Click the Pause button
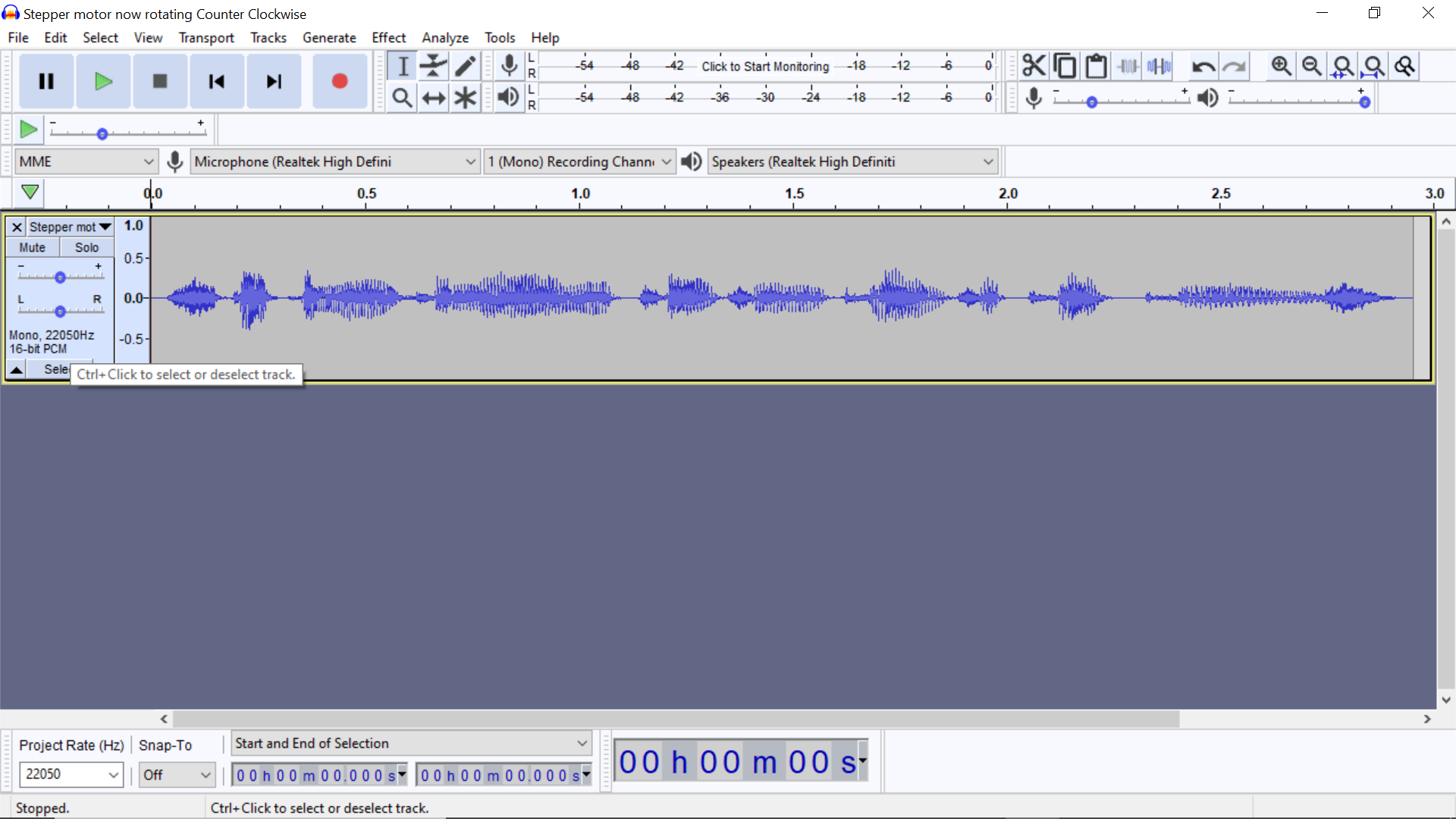The image size is (1456, 819). click(46, 81)
